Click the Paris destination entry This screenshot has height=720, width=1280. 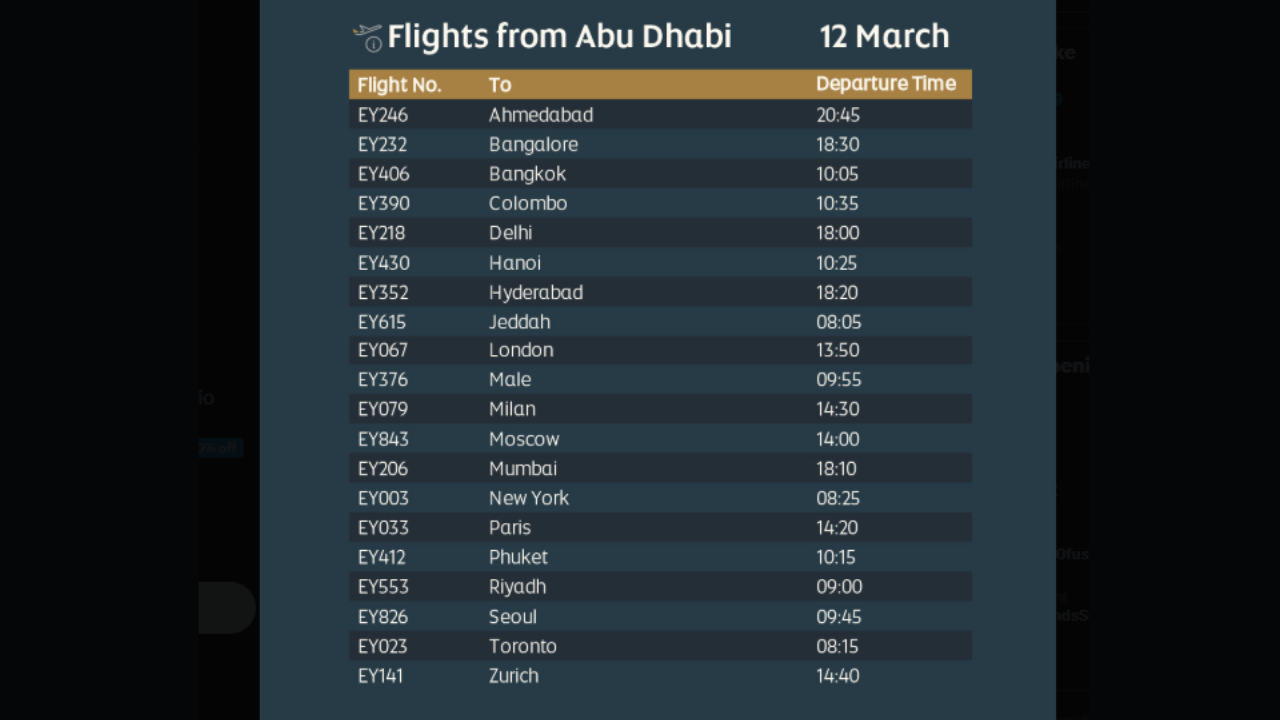point(510,527)
